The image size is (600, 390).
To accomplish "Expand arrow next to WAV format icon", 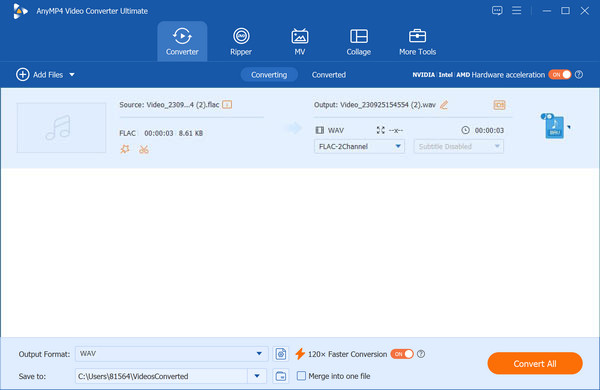I will 569,127.
